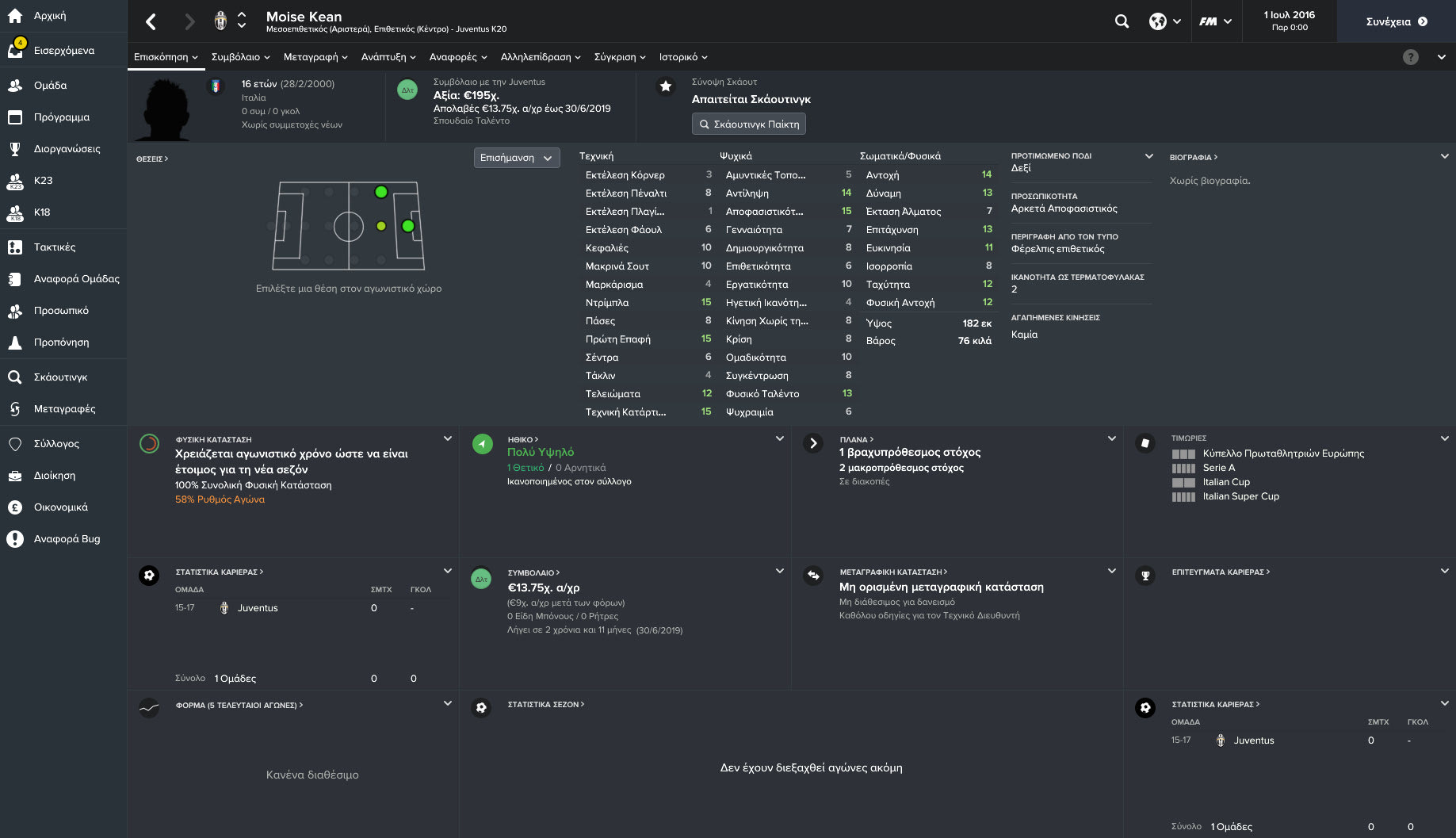
Task: Click the help question mark icon
Action: click(1410, 57)
